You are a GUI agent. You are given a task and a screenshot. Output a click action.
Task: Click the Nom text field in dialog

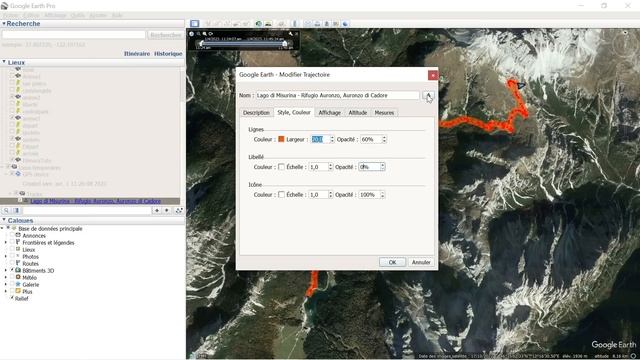pyautogui.click(x=337, y=96)
